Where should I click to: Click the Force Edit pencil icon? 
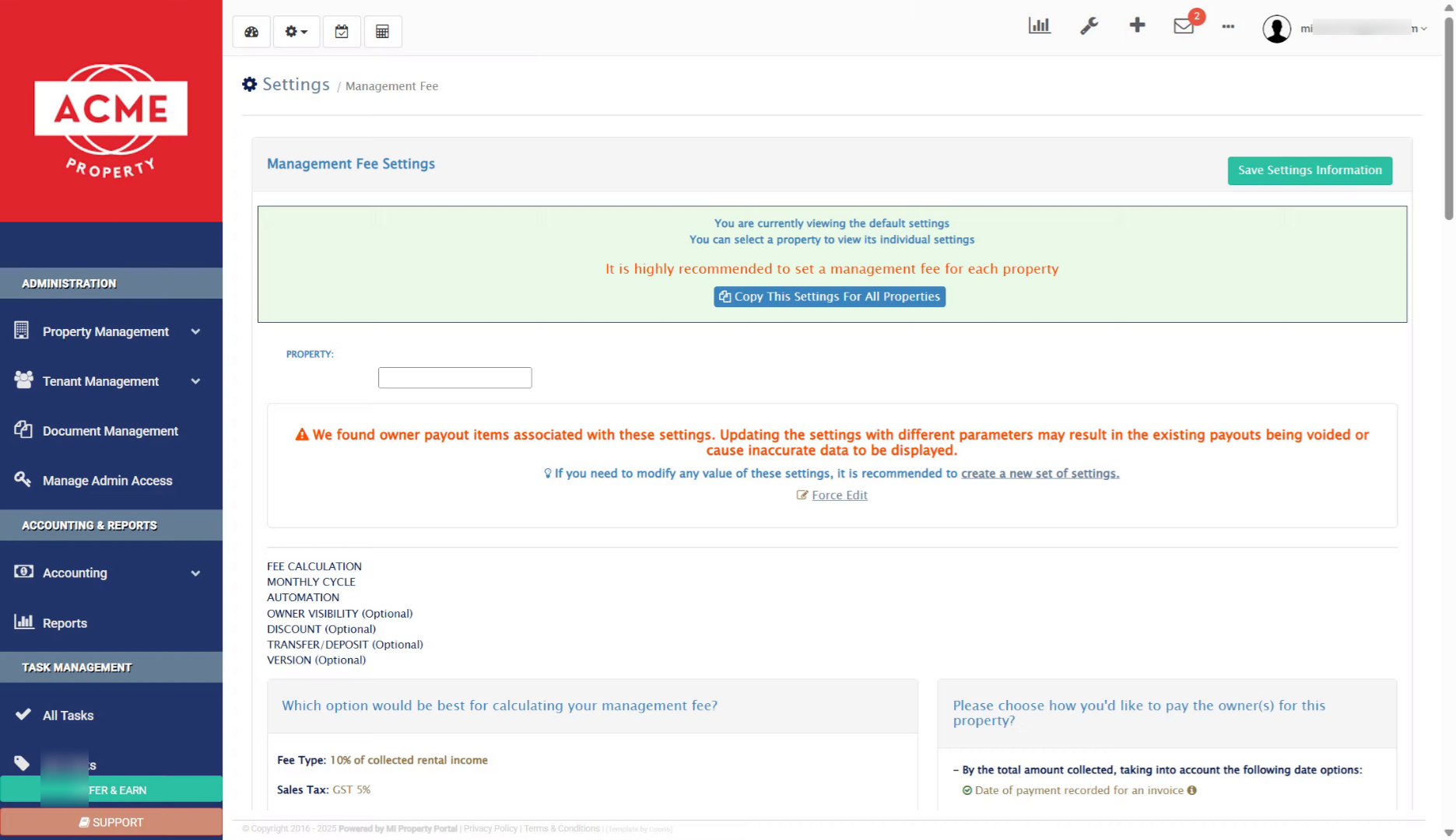(x=802, y=495)
